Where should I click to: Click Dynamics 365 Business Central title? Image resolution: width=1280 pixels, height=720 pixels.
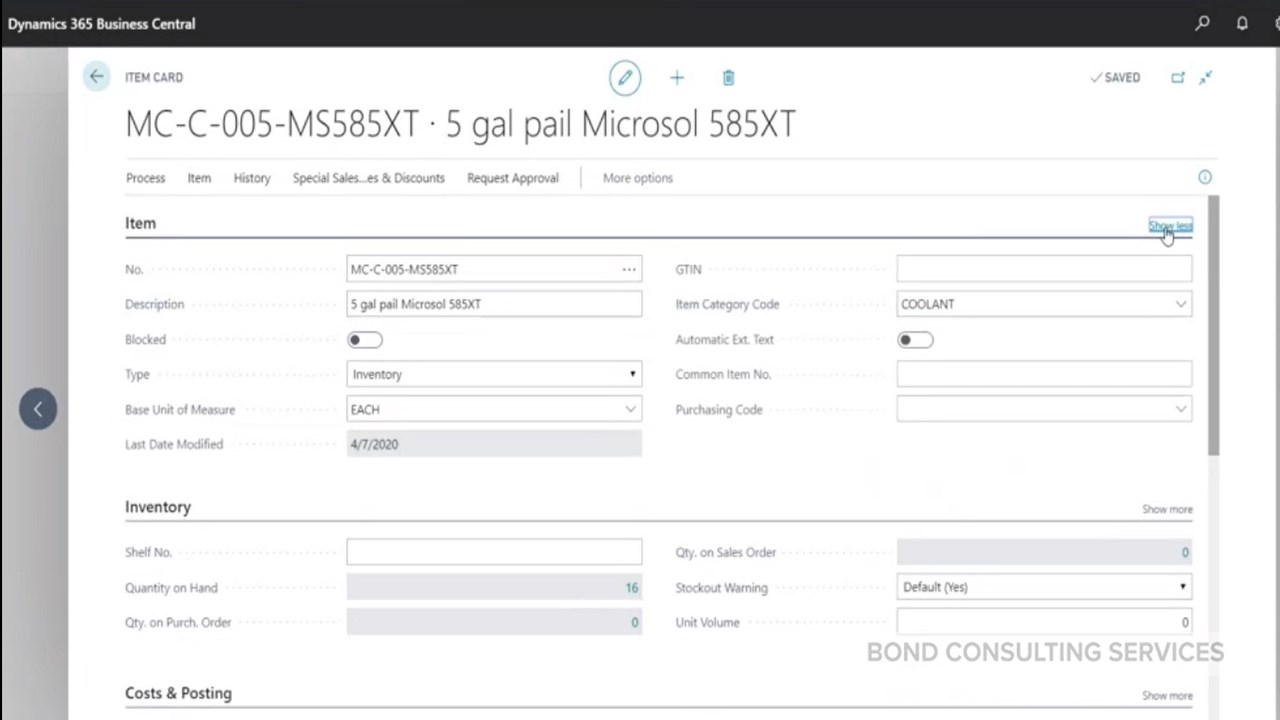(x=101, y=24)
